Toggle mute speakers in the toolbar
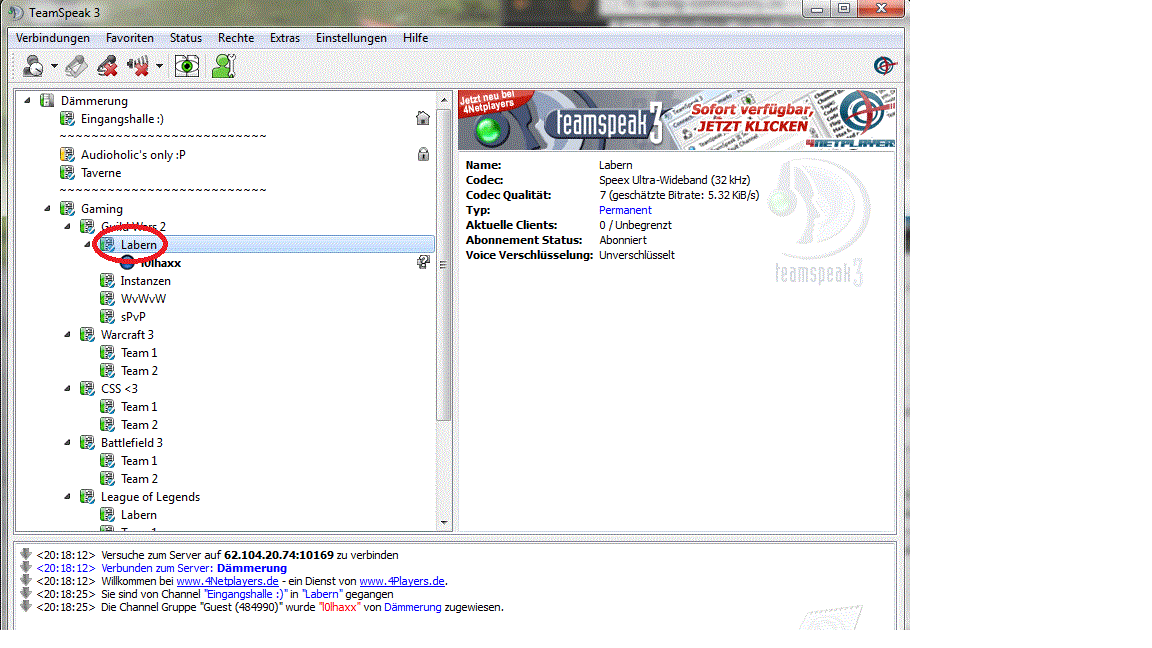Viewport: 1152px width, 648px height. pos(138,66)
